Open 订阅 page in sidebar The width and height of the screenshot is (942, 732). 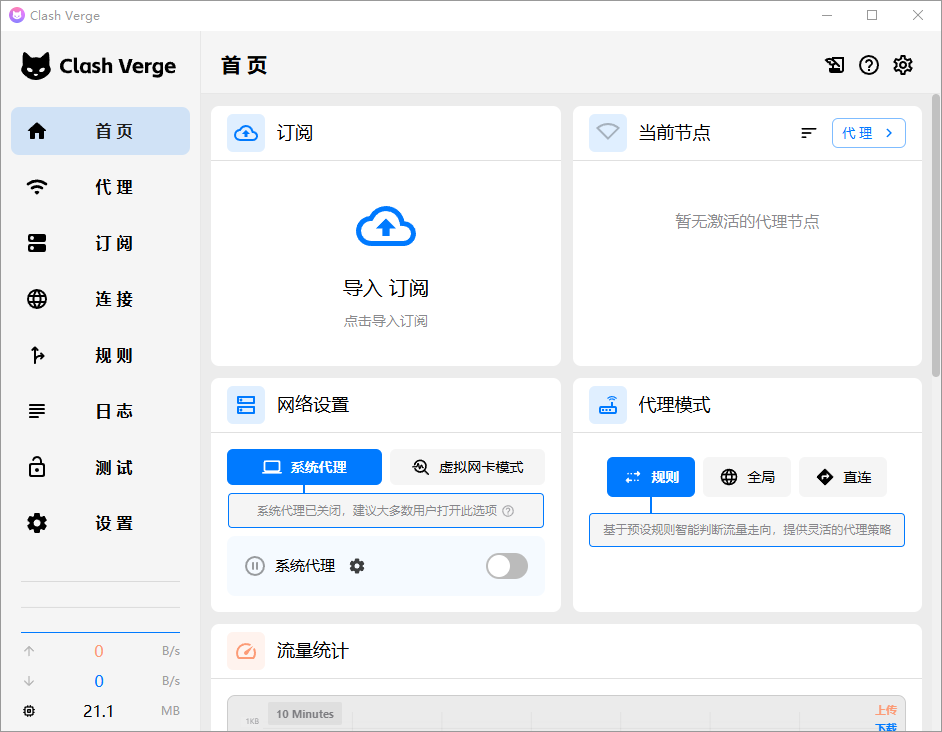[100, 243]
